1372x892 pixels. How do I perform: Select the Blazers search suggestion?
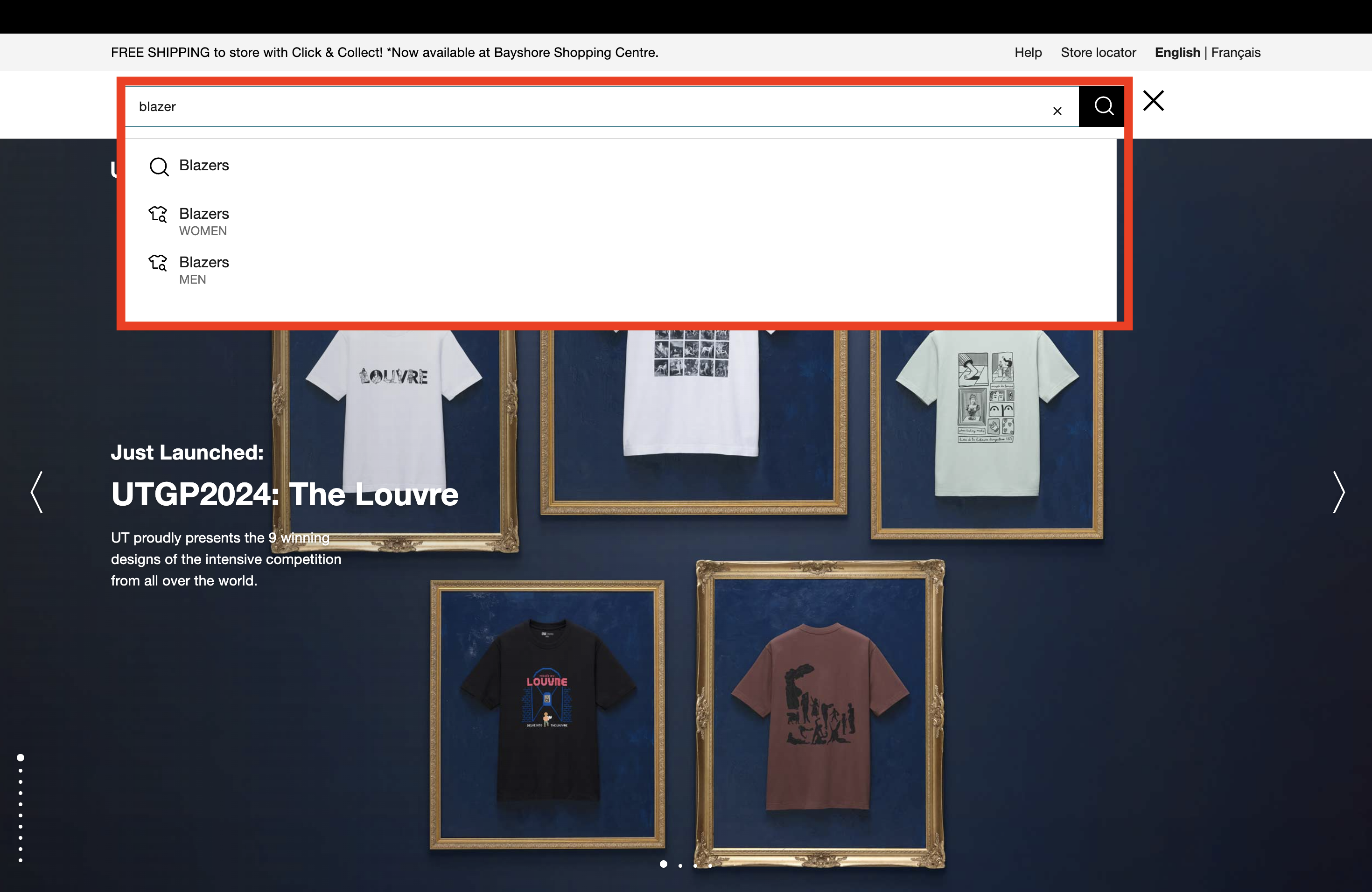pyautogui.click(x=204, y=165)
